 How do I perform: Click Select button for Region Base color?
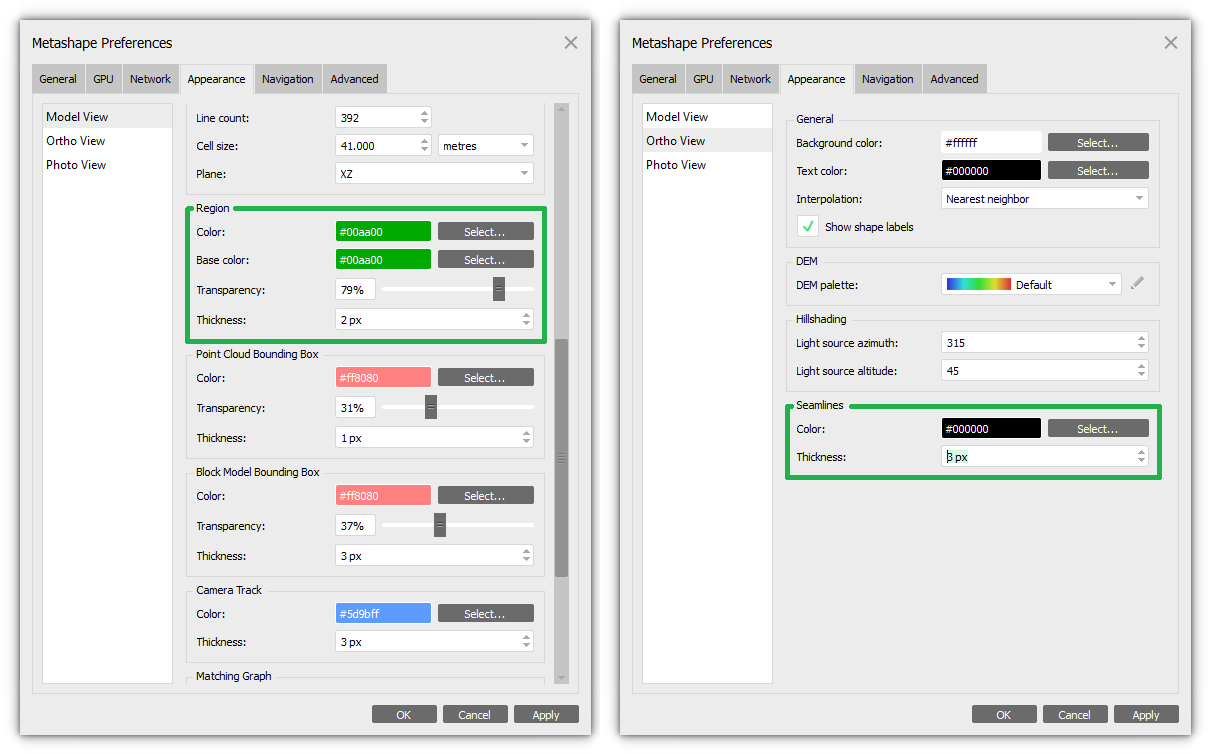tap(485, 260)
